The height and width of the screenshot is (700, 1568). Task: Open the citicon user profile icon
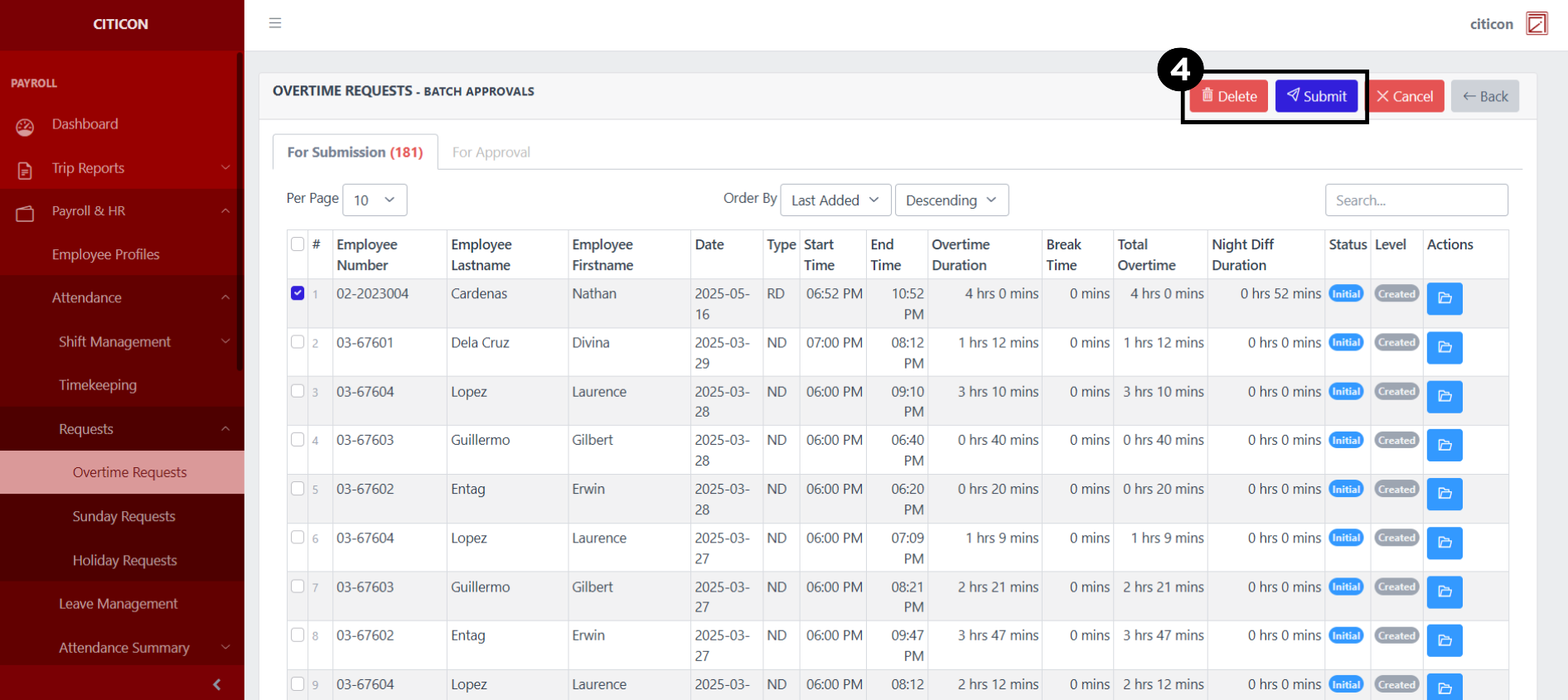point(1537,23)
